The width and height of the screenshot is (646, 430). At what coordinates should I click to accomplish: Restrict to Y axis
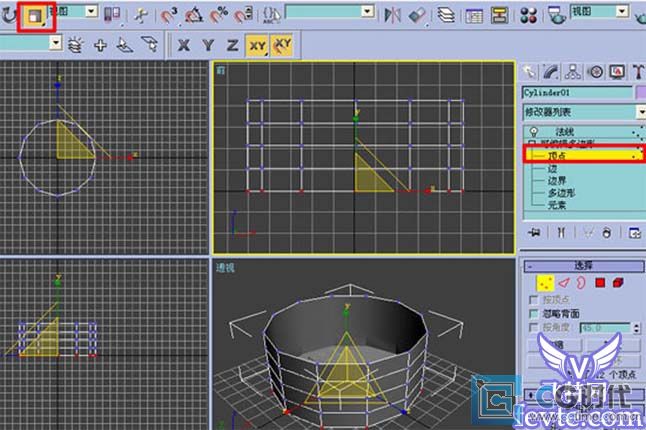(208, 44)
